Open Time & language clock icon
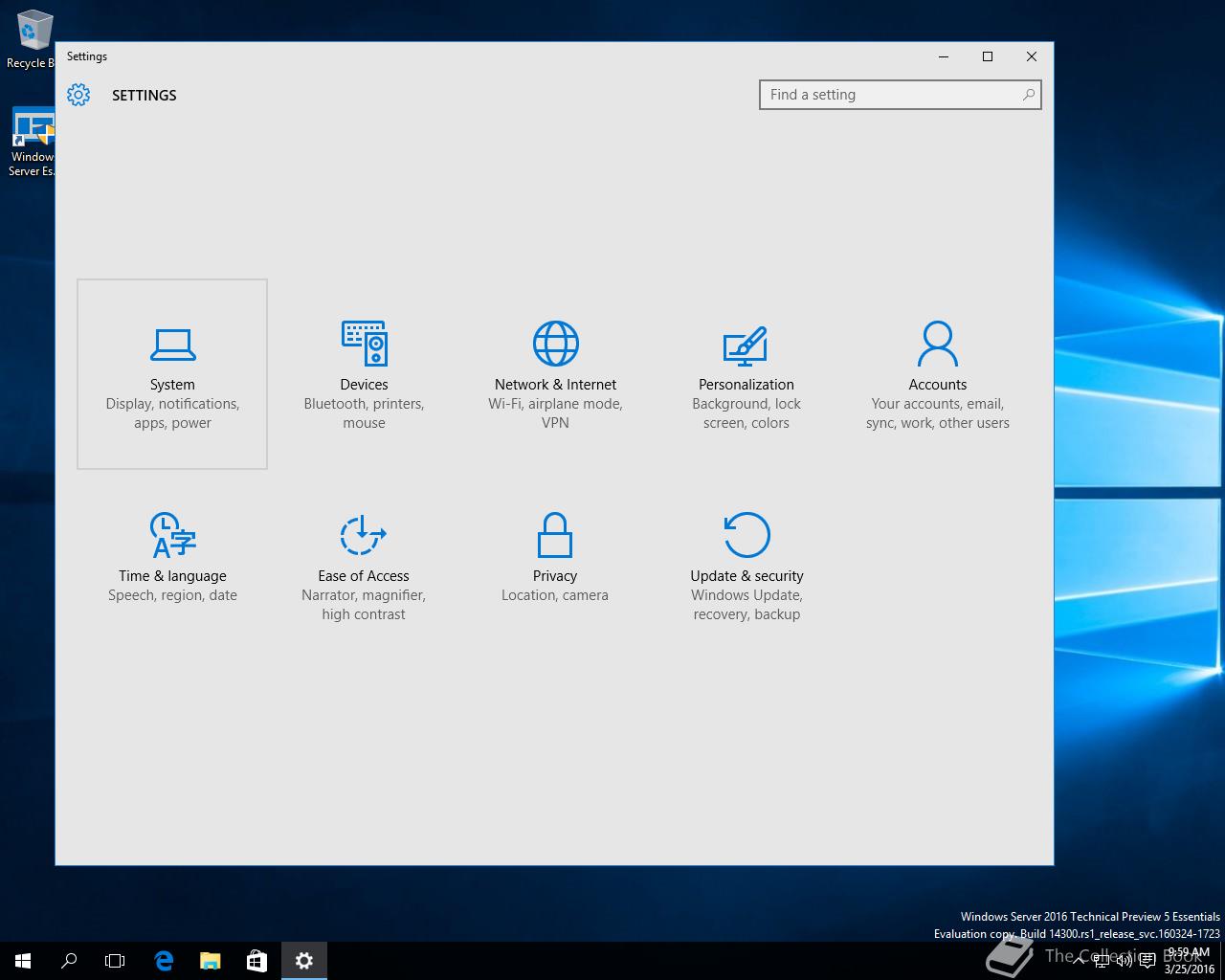Screen dimensions: 1225x980 coord(173,535)
